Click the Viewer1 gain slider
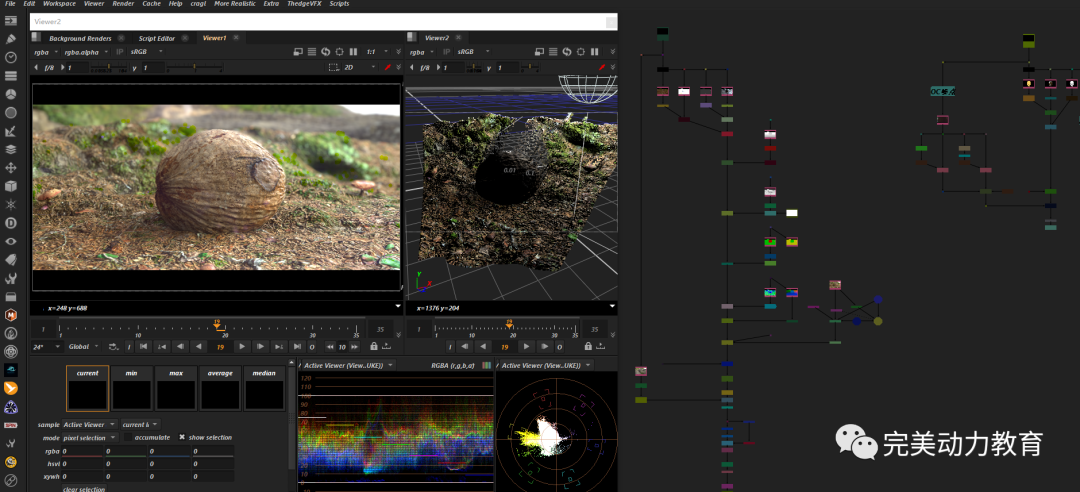The width and height of the screenshot is (1080, 492). click(108, 67)
